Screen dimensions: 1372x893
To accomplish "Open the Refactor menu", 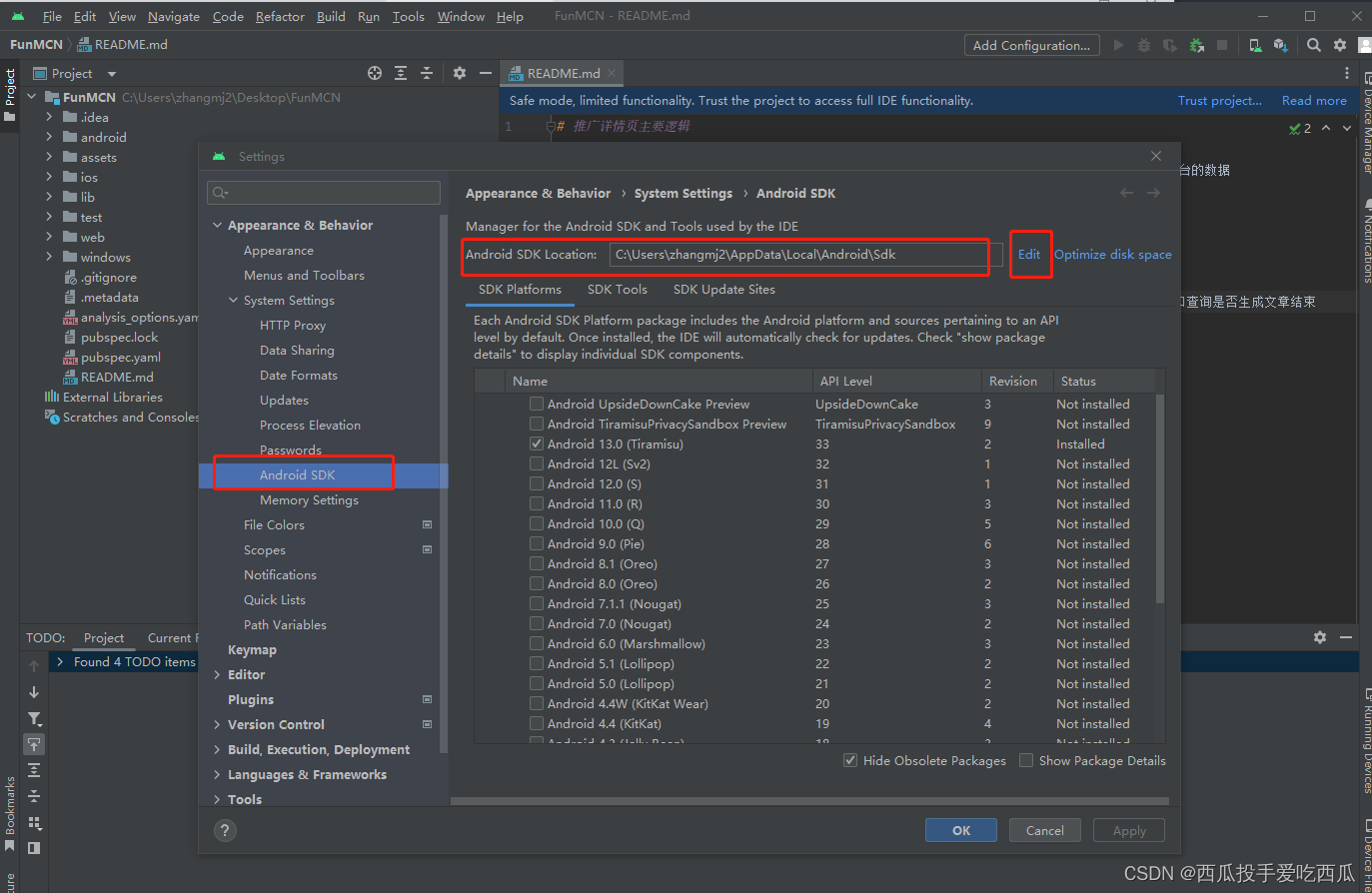I will click(280, 16).
